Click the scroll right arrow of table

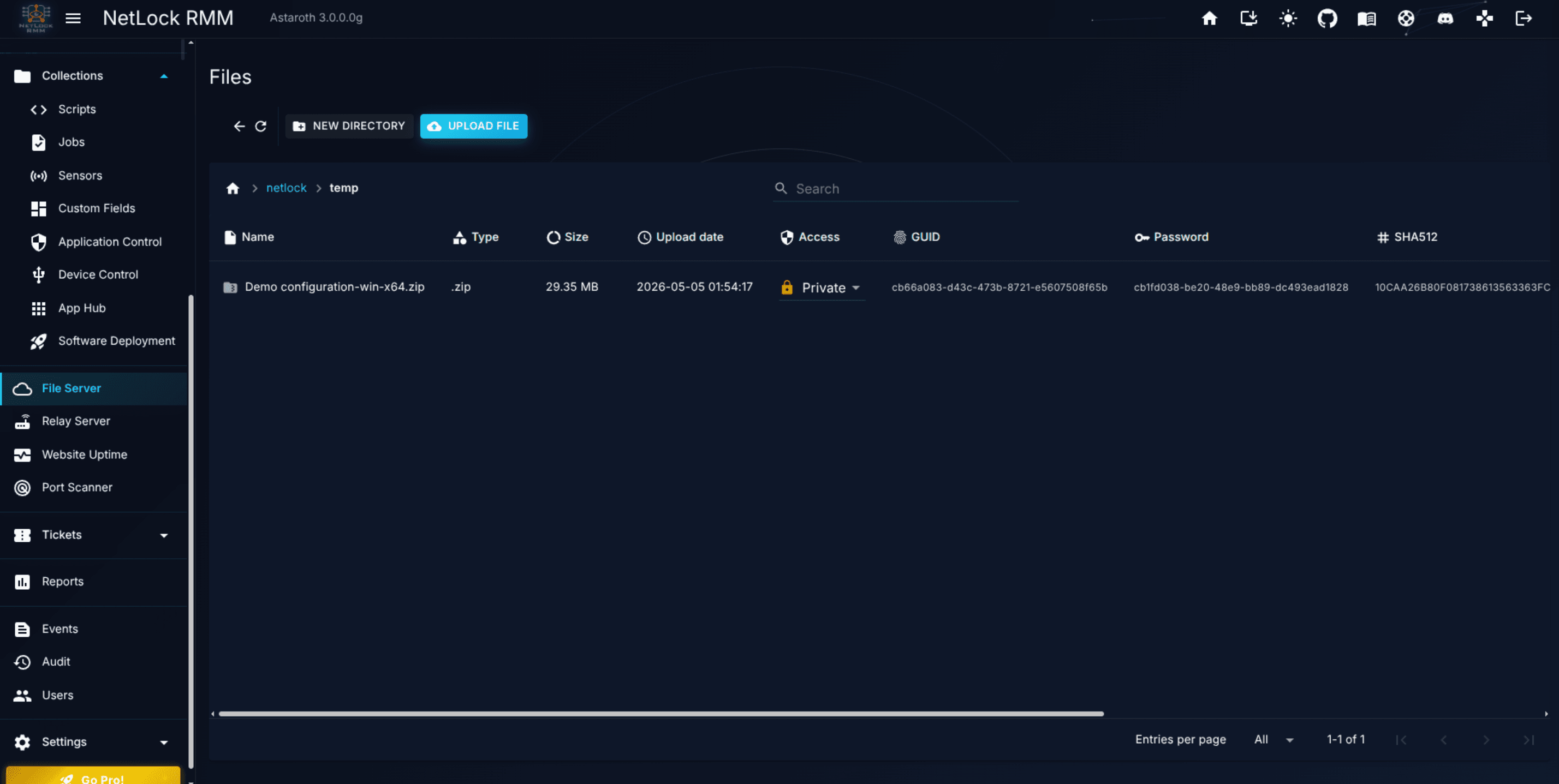pyautogui.click(x=1546, y=714)
